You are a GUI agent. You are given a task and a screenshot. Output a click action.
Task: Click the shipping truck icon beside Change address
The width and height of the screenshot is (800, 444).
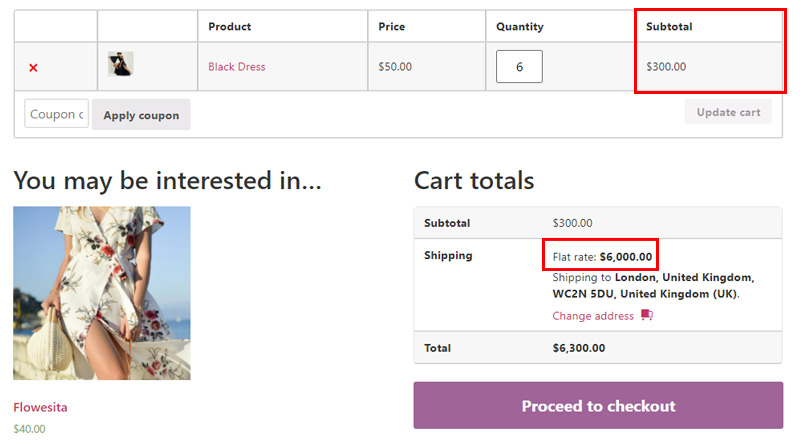pyautogui.click(x=647, y=315)
